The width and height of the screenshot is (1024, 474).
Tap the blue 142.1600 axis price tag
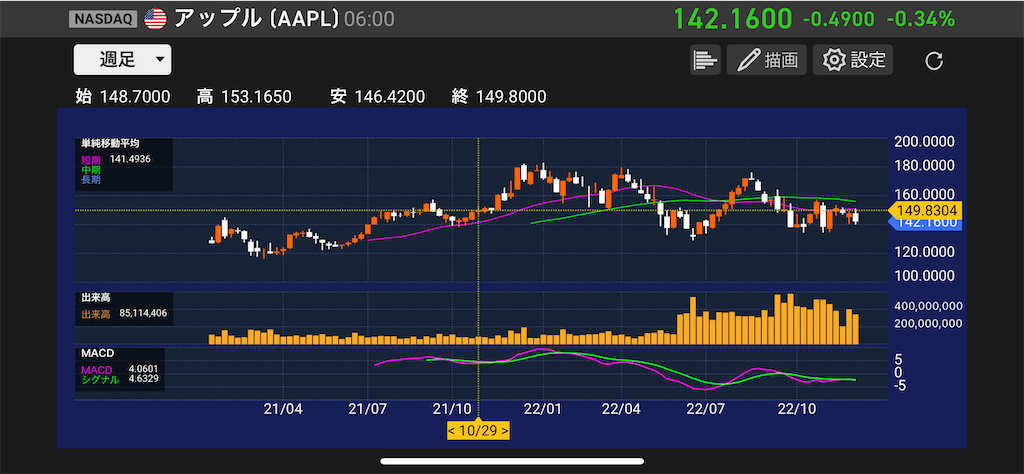point(926,223)
